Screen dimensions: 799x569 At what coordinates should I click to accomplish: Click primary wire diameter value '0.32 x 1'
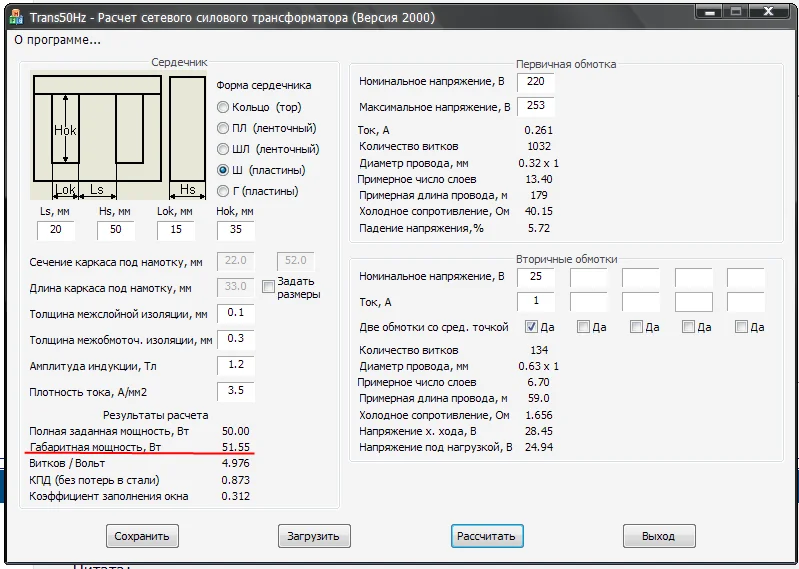click(539, 163)
